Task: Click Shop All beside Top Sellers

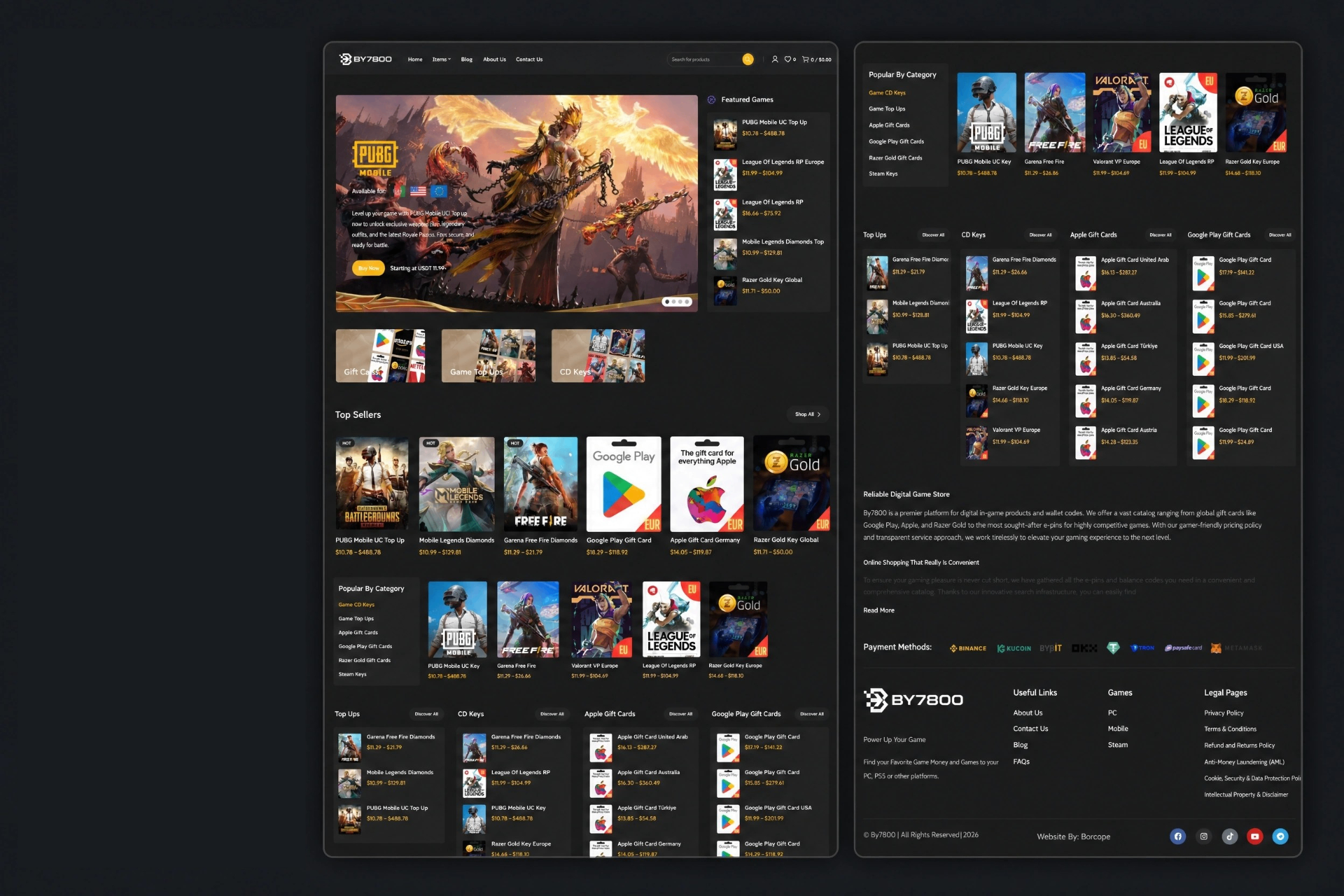Action: [x=808, y=414]
